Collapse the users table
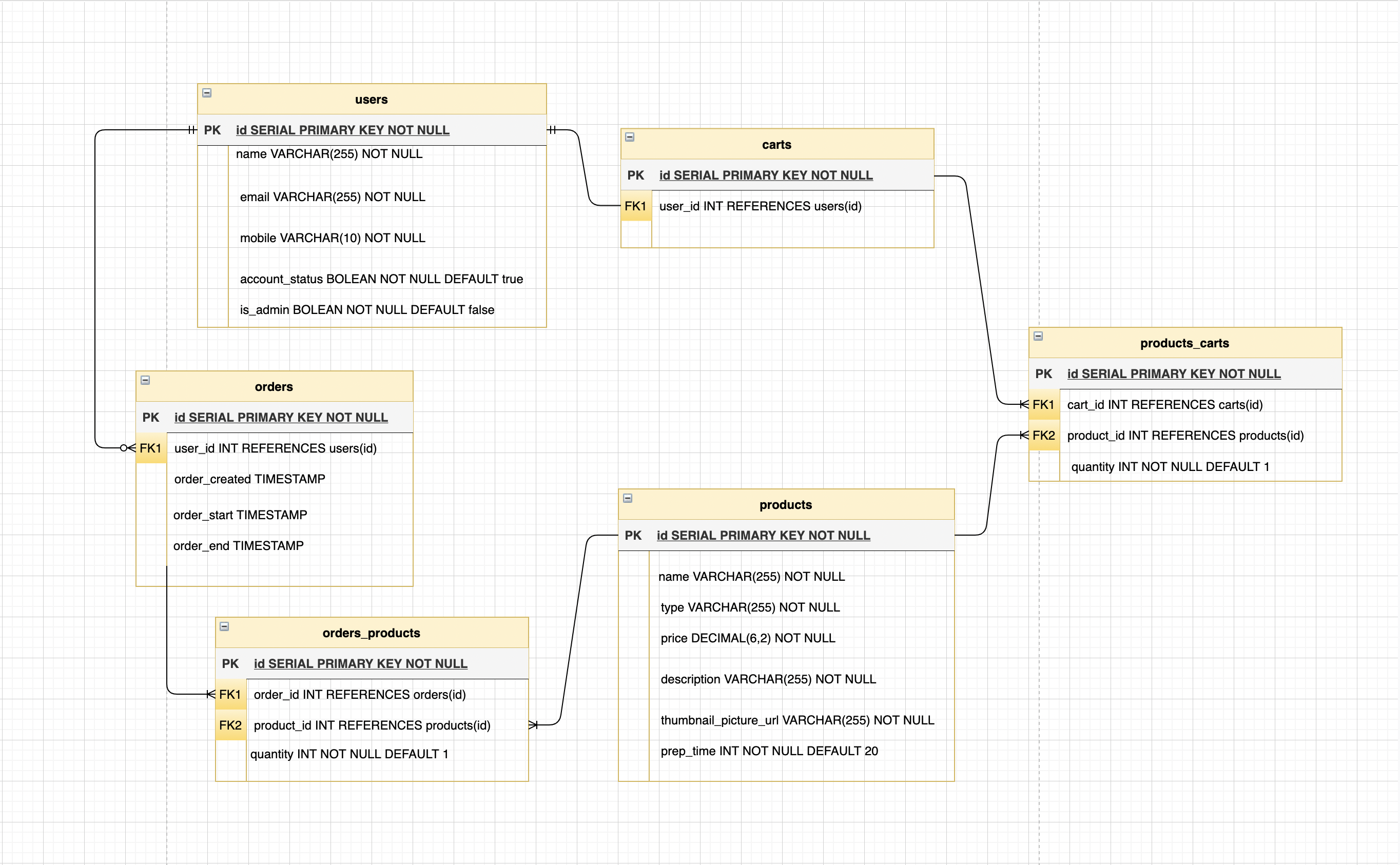Image resolution: width=1400 pixels, height=865 pixels. pyautogui.click(x=207, y=93)
